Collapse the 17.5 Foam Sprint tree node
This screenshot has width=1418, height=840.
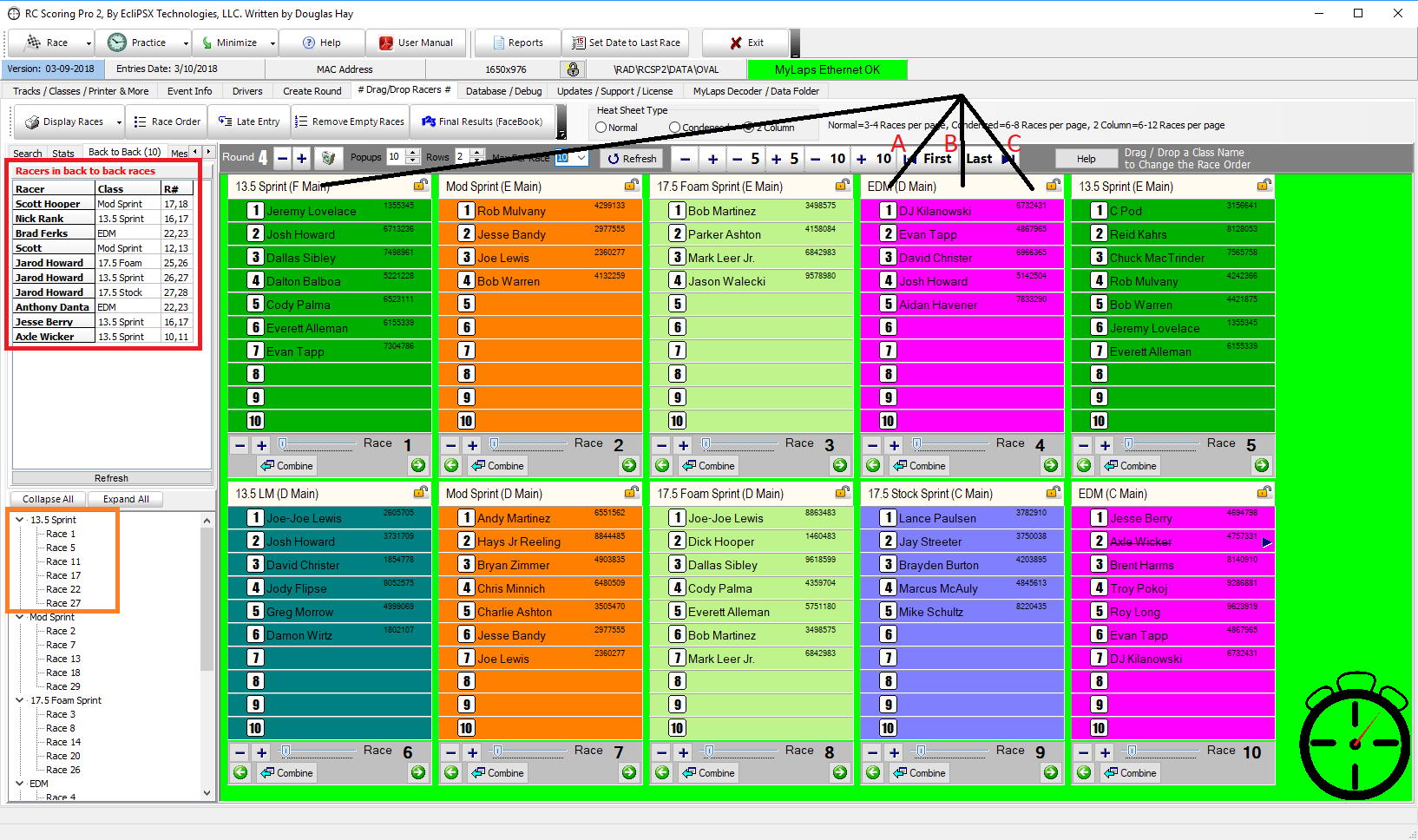pyautogui.click(x=20, y=700)
